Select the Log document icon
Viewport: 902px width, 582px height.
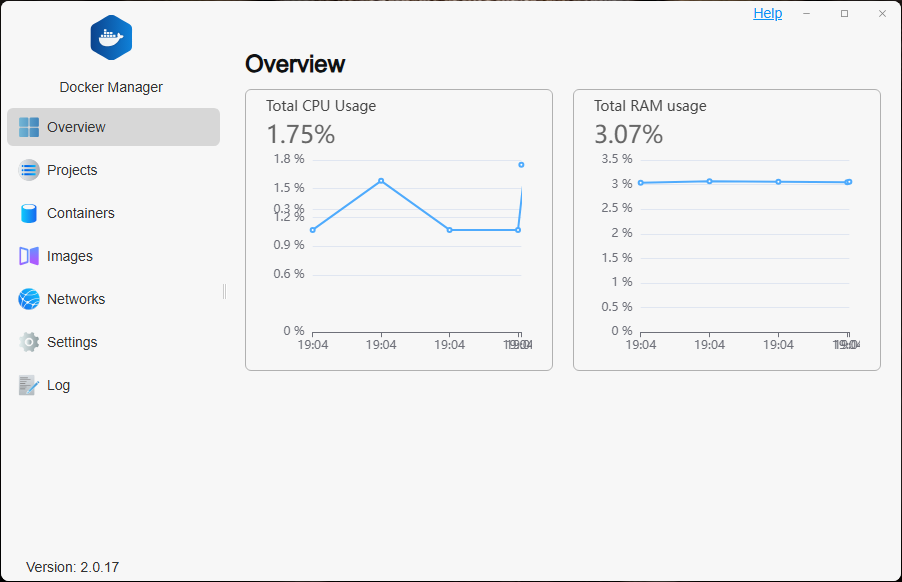coord(28,385)
